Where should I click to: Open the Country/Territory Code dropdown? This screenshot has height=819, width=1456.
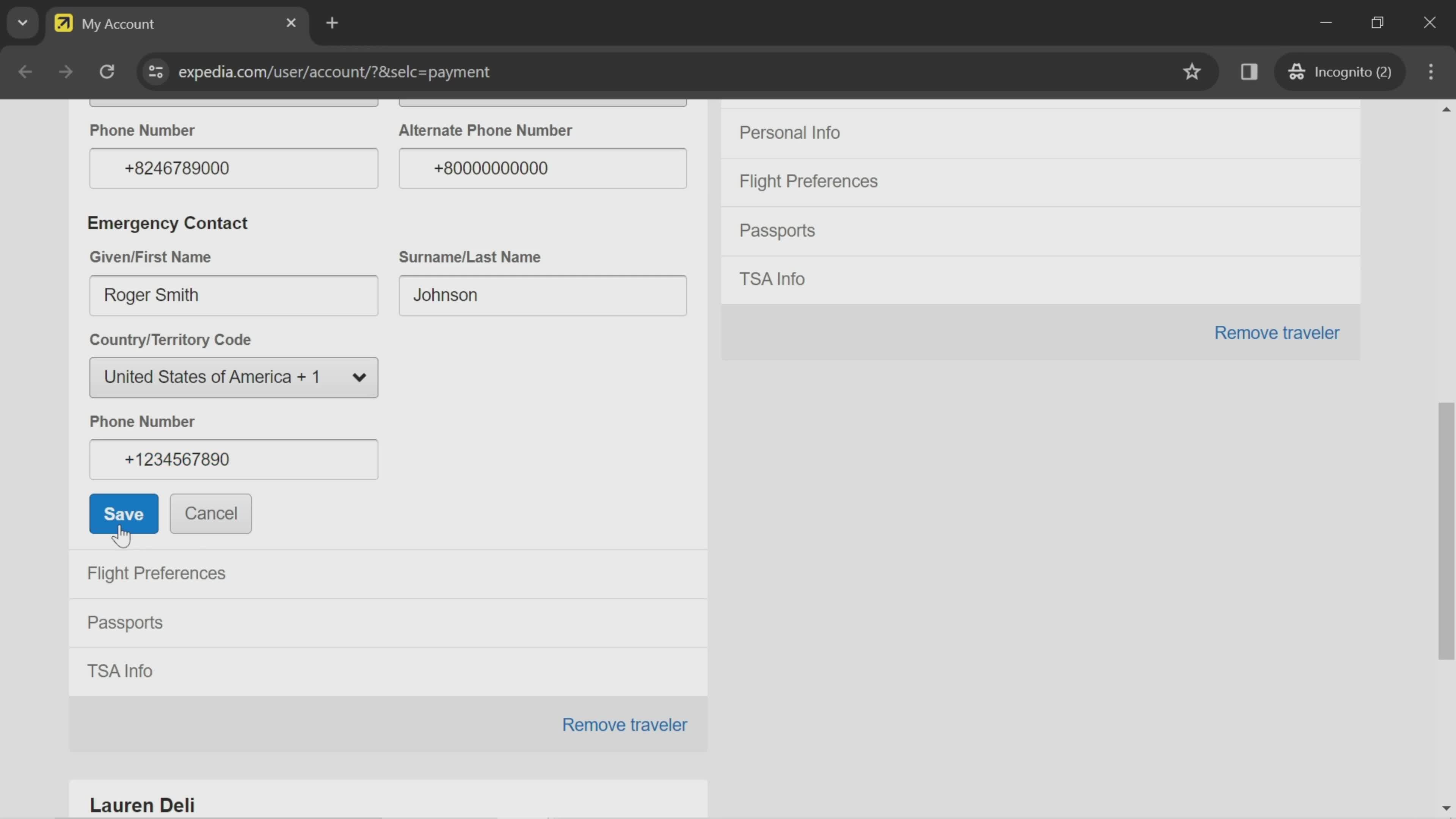tap(234, 378)
